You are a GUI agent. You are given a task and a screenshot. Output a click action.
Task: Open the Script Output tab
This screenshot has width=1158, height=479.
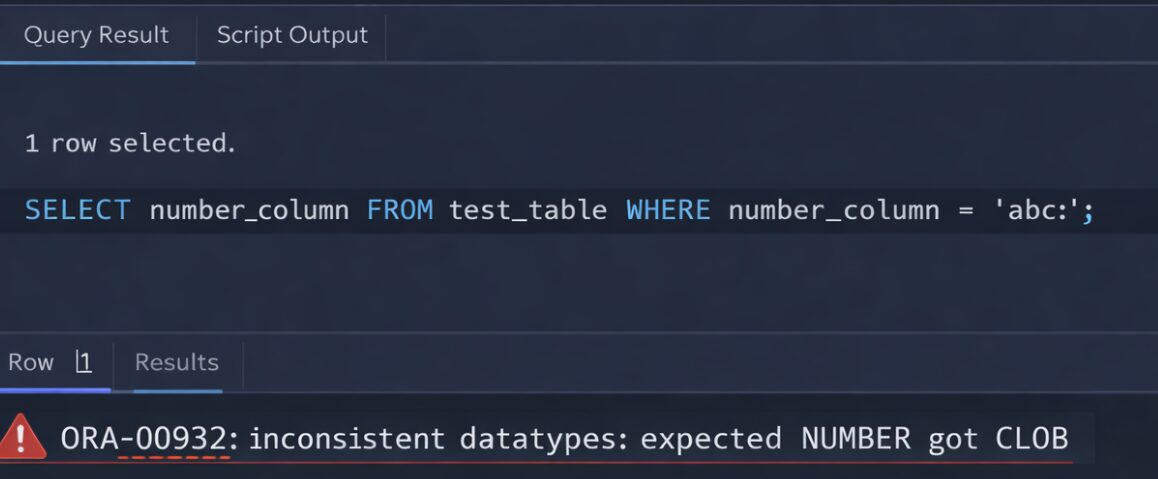point(292,35)
